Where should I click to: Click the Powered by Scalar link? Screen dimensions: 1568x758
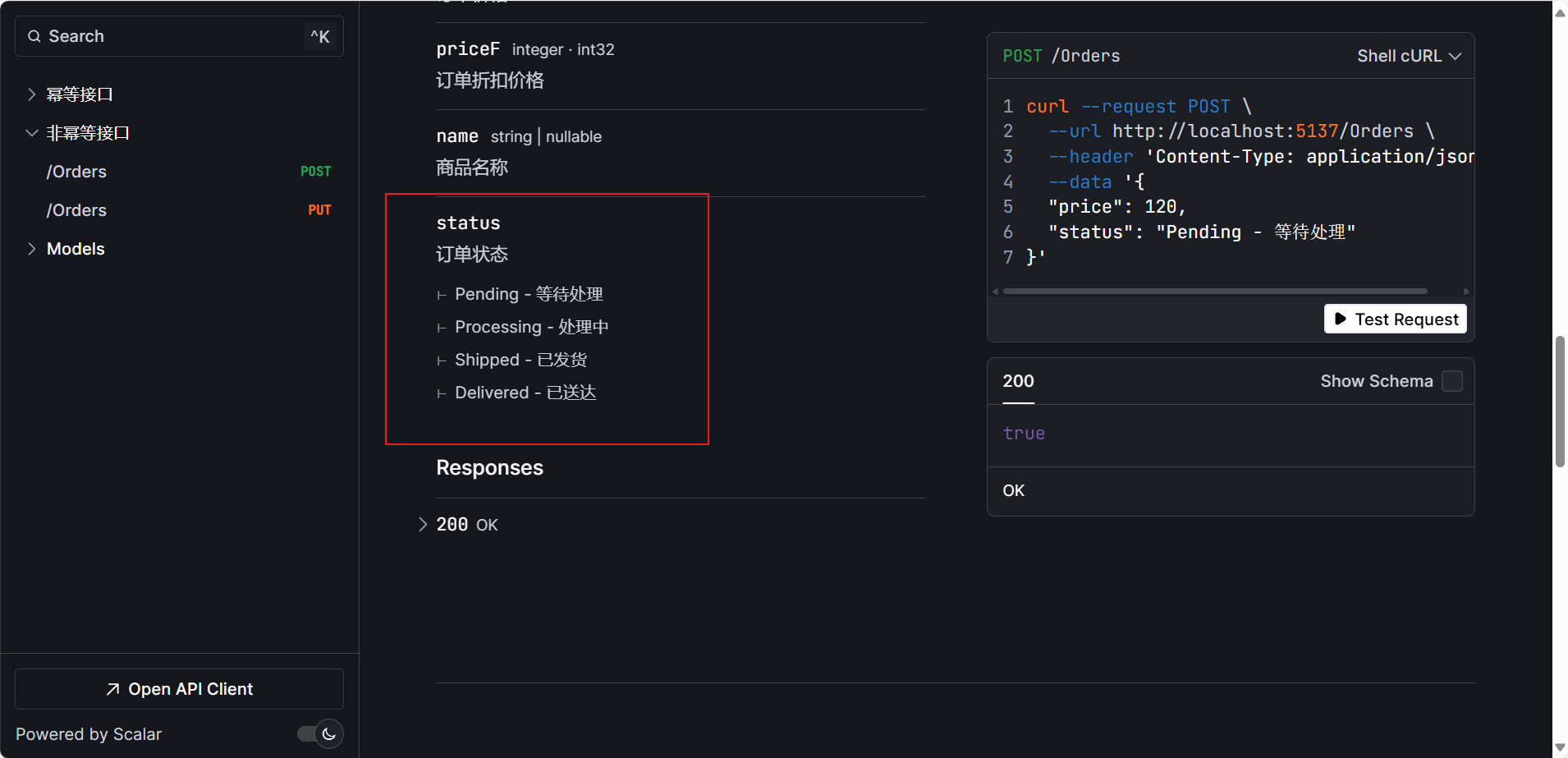point(89,734)
